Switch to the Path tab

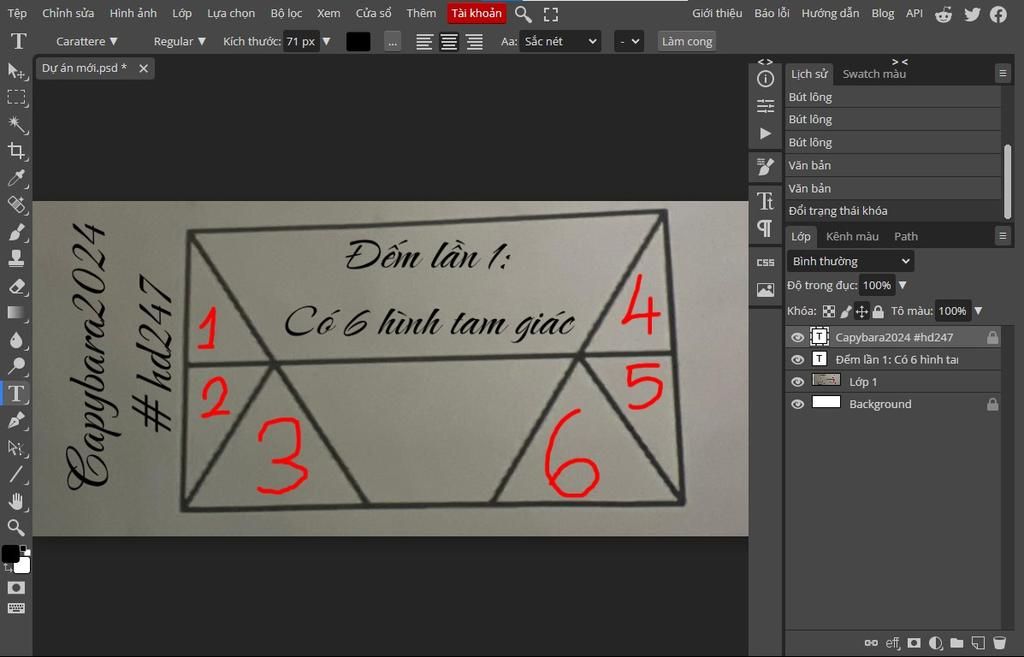906,236
